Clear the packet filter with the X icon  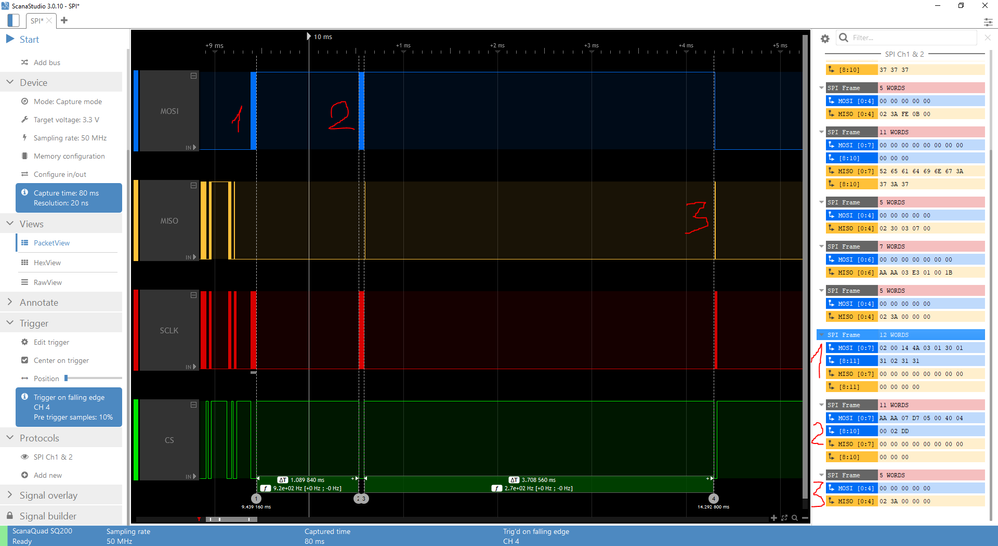pos(987,38)
